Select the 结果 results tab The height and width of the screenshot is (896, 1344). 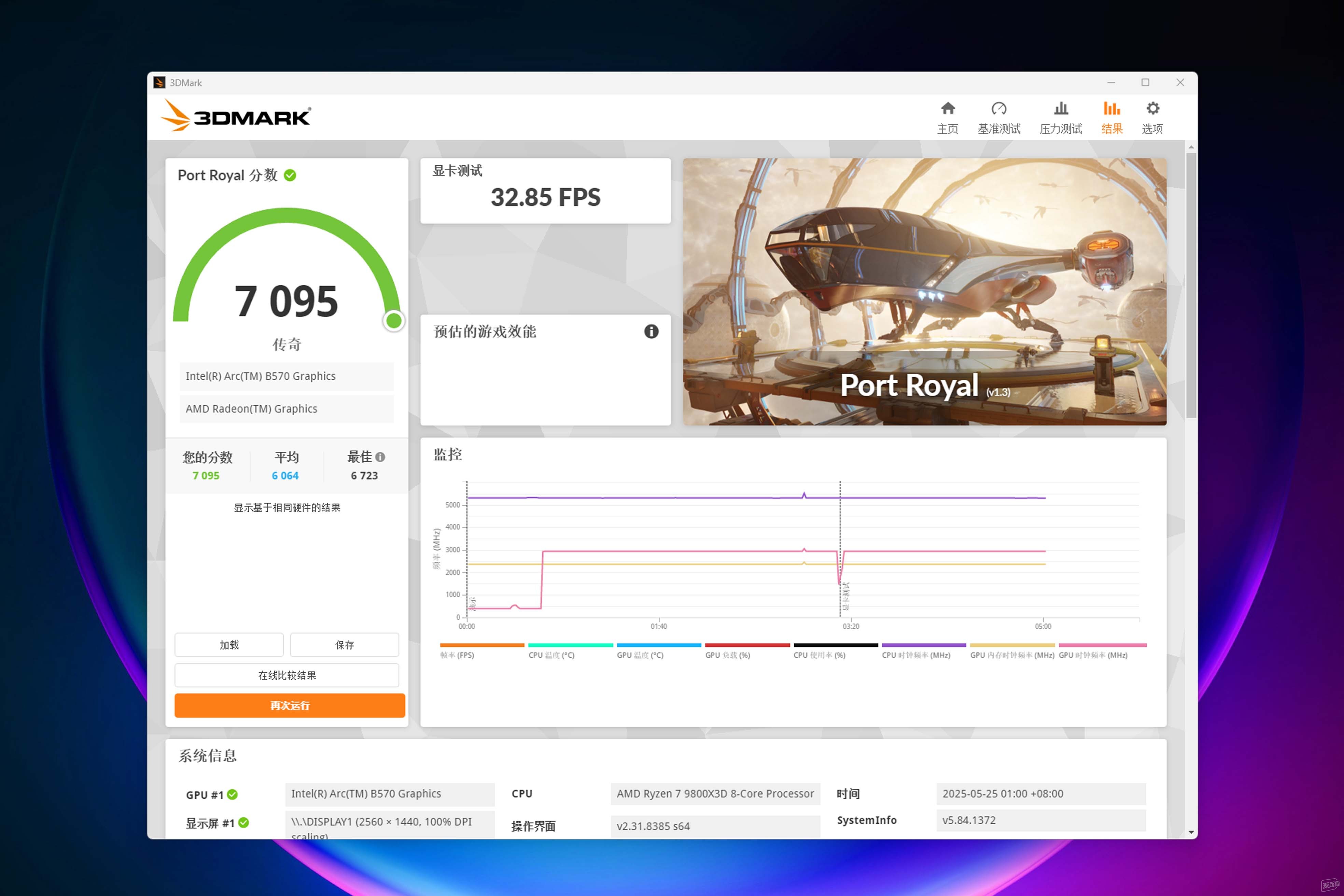[x=1111, y=118]
